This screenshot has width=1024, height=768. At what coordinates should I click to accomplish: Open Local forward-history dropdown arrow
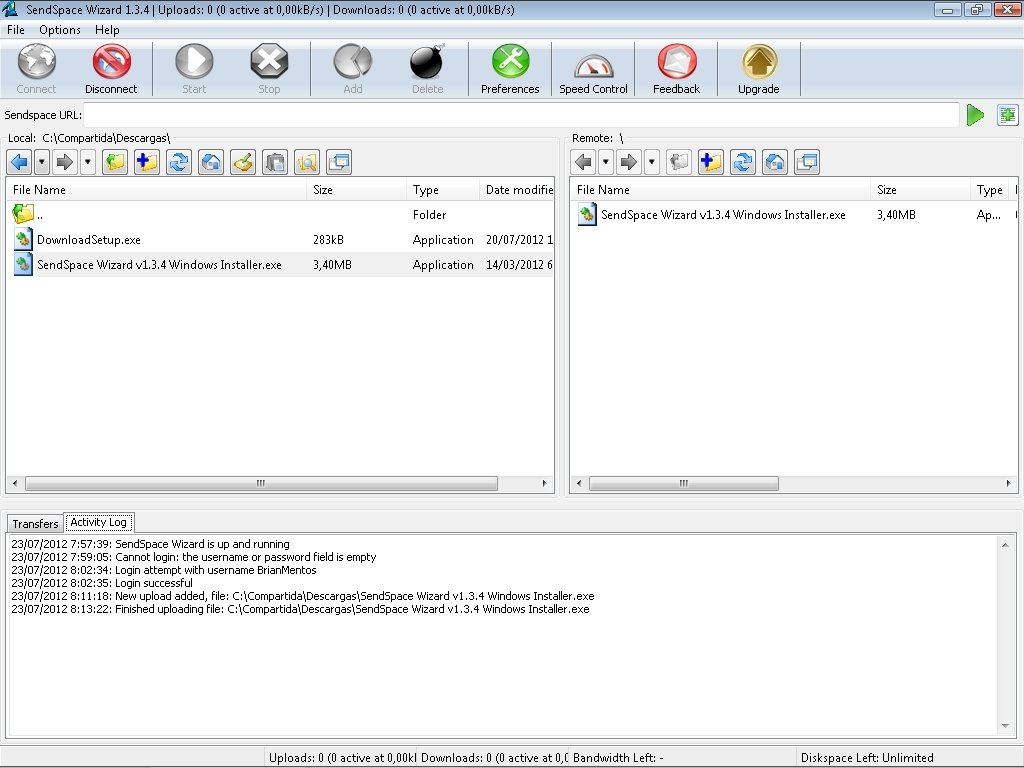pyautogui.click(x=88, y=162)
